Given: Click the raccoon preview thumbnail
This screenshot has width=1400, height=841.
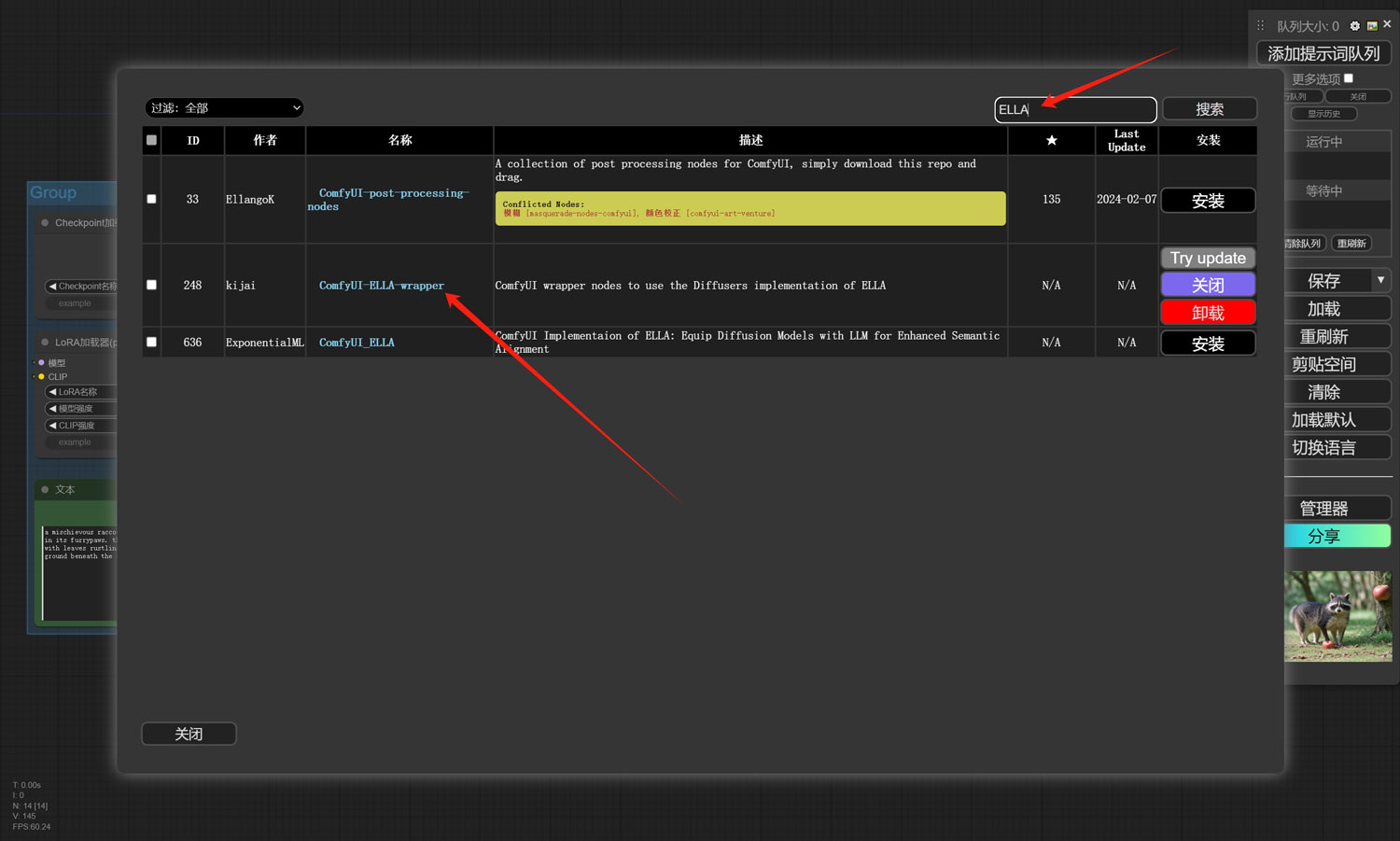Looking at the screenshot, I should [1337, 616].
